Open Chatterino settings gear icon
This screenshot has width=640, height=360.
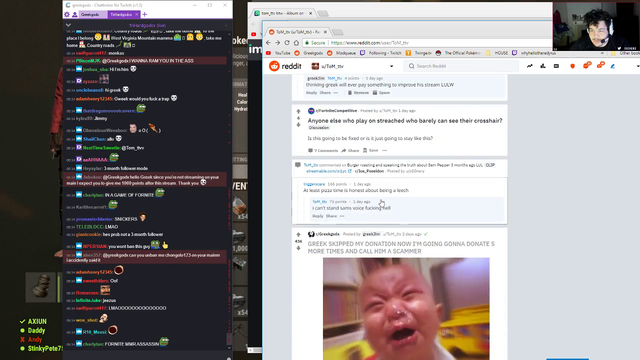click(67, 15)
